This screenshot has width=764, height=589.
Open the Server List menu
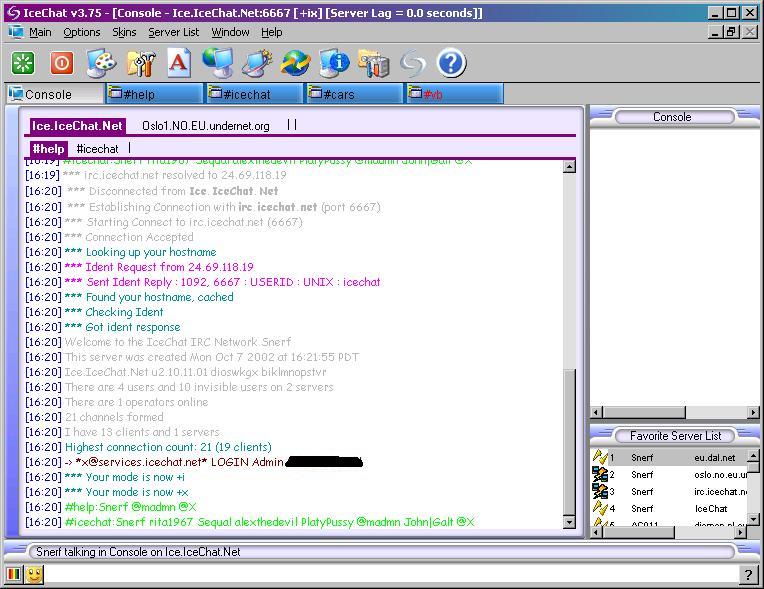coord(173,32)
